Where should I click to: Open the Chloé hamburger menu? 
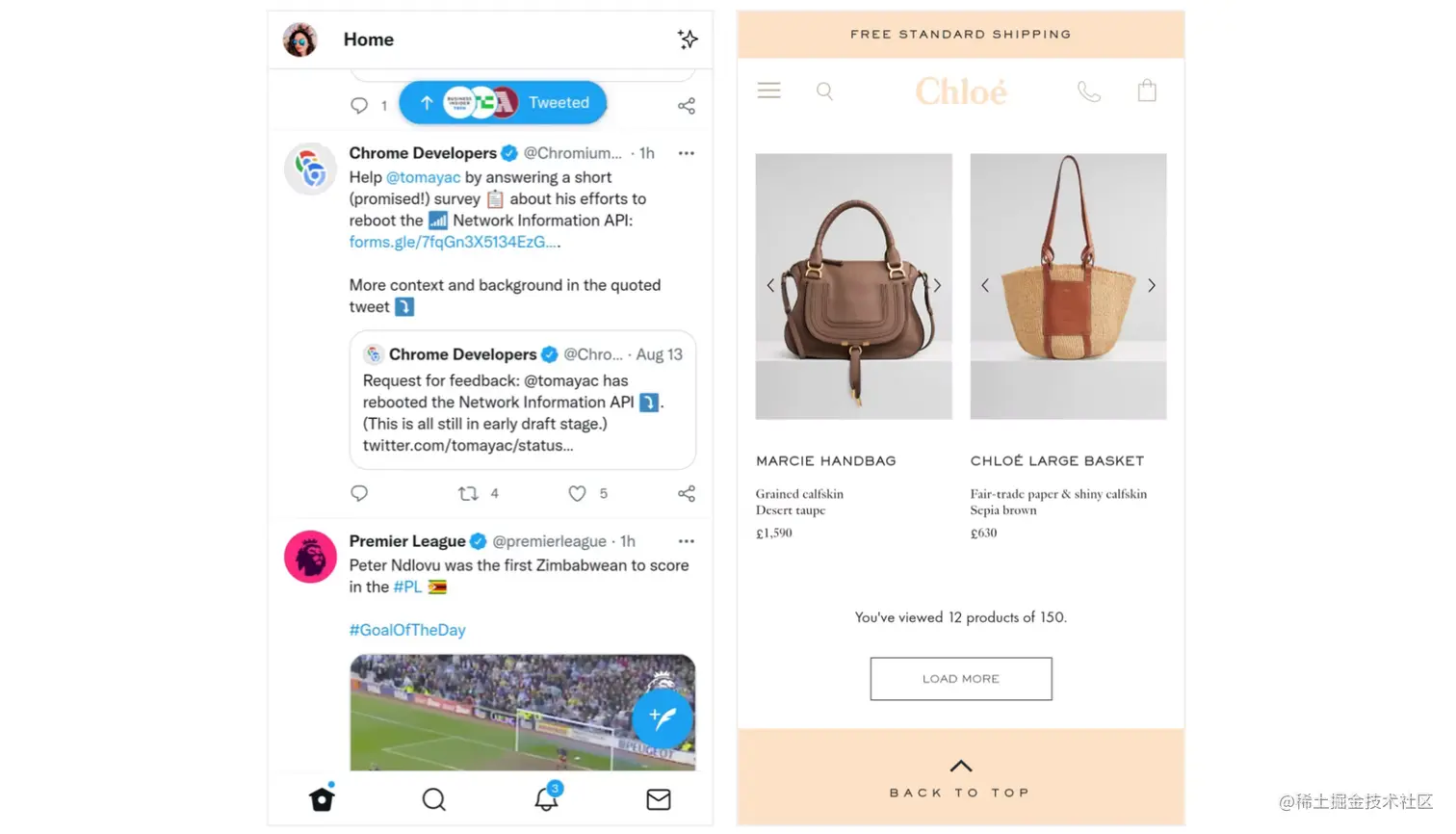[x=768, y=91]
